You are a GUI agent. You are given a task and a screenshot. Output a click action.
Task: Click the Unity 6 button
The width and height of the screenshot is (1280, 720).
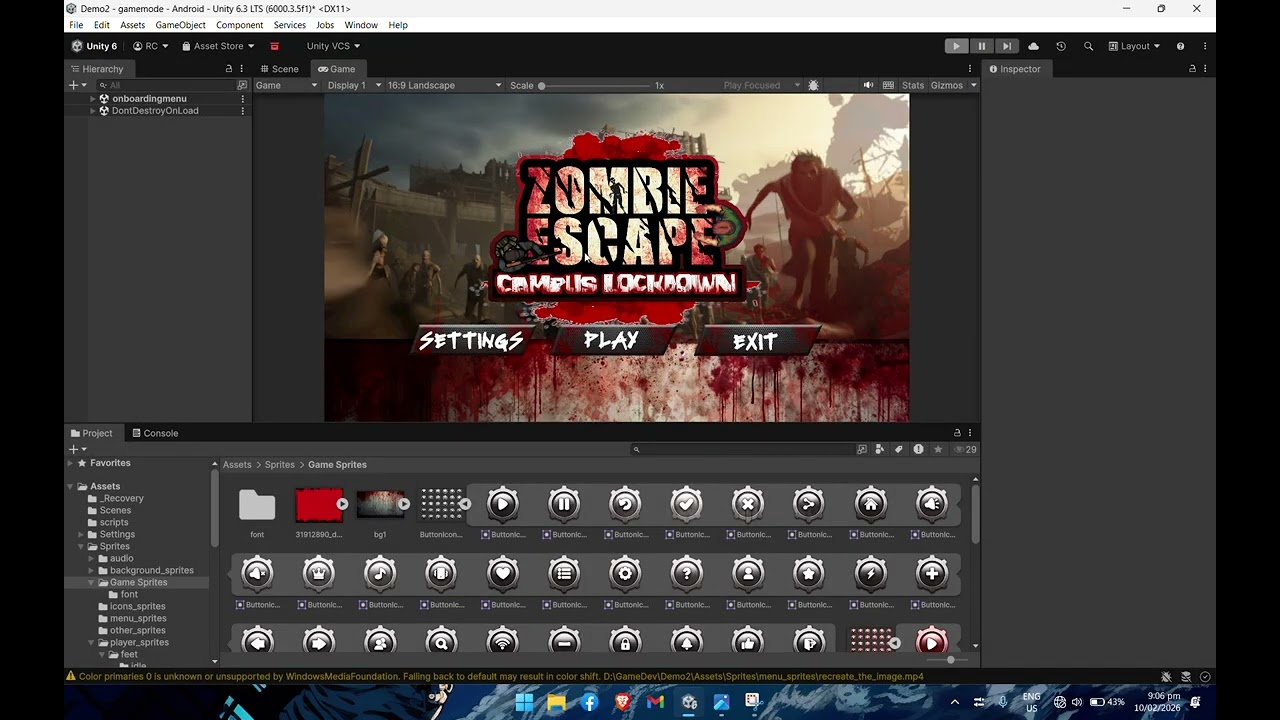tap(94, 46)
